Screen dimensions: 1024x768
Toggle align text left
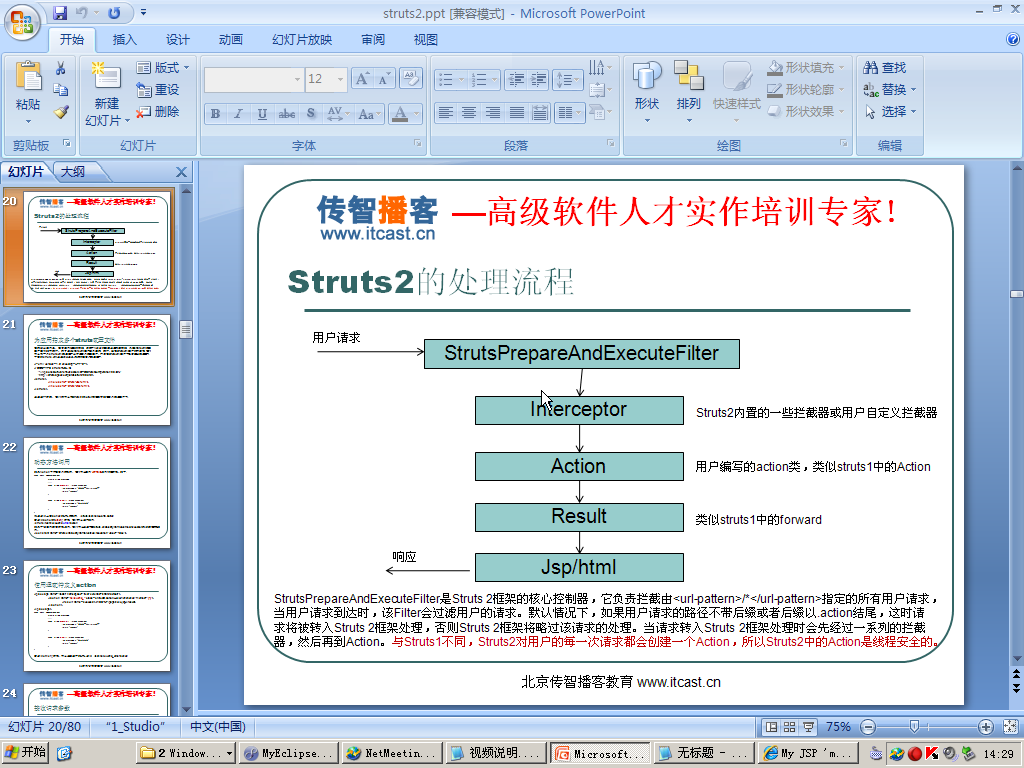point(445,113)
